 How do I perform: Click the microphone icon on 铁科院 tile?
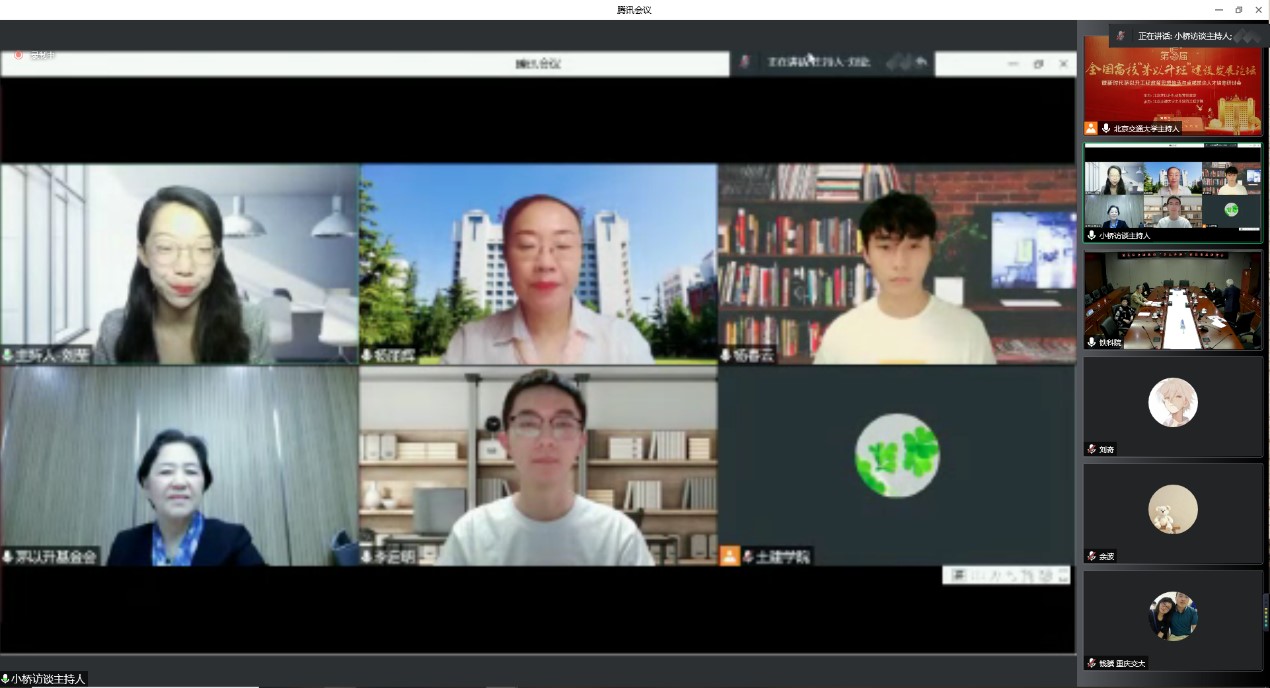(1091, 342)
